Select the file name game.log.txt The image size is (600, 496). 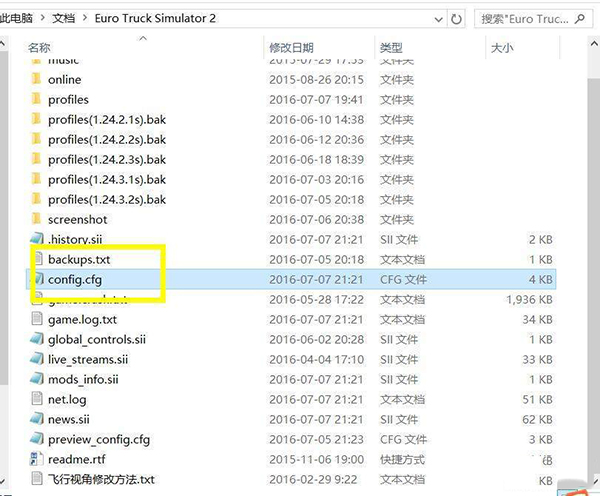(x=82, y=319)
